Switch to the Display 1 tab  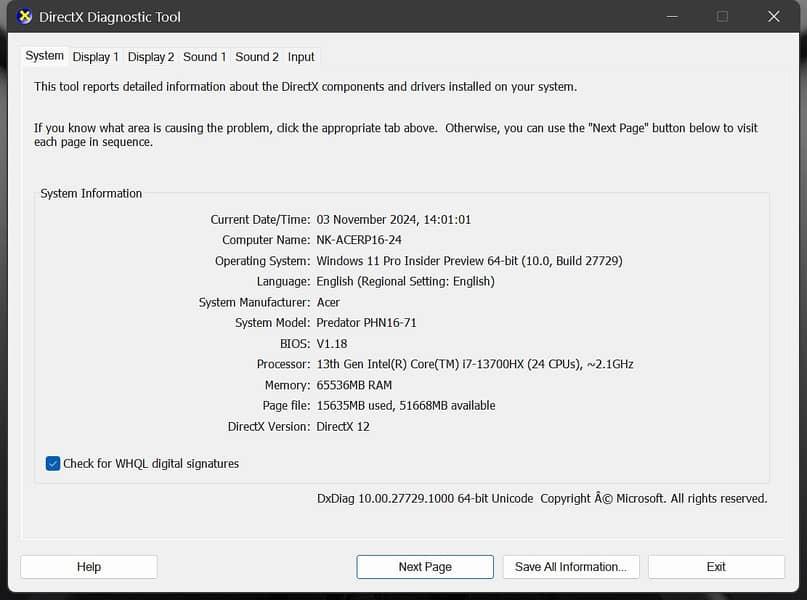[x=95, y=57]
